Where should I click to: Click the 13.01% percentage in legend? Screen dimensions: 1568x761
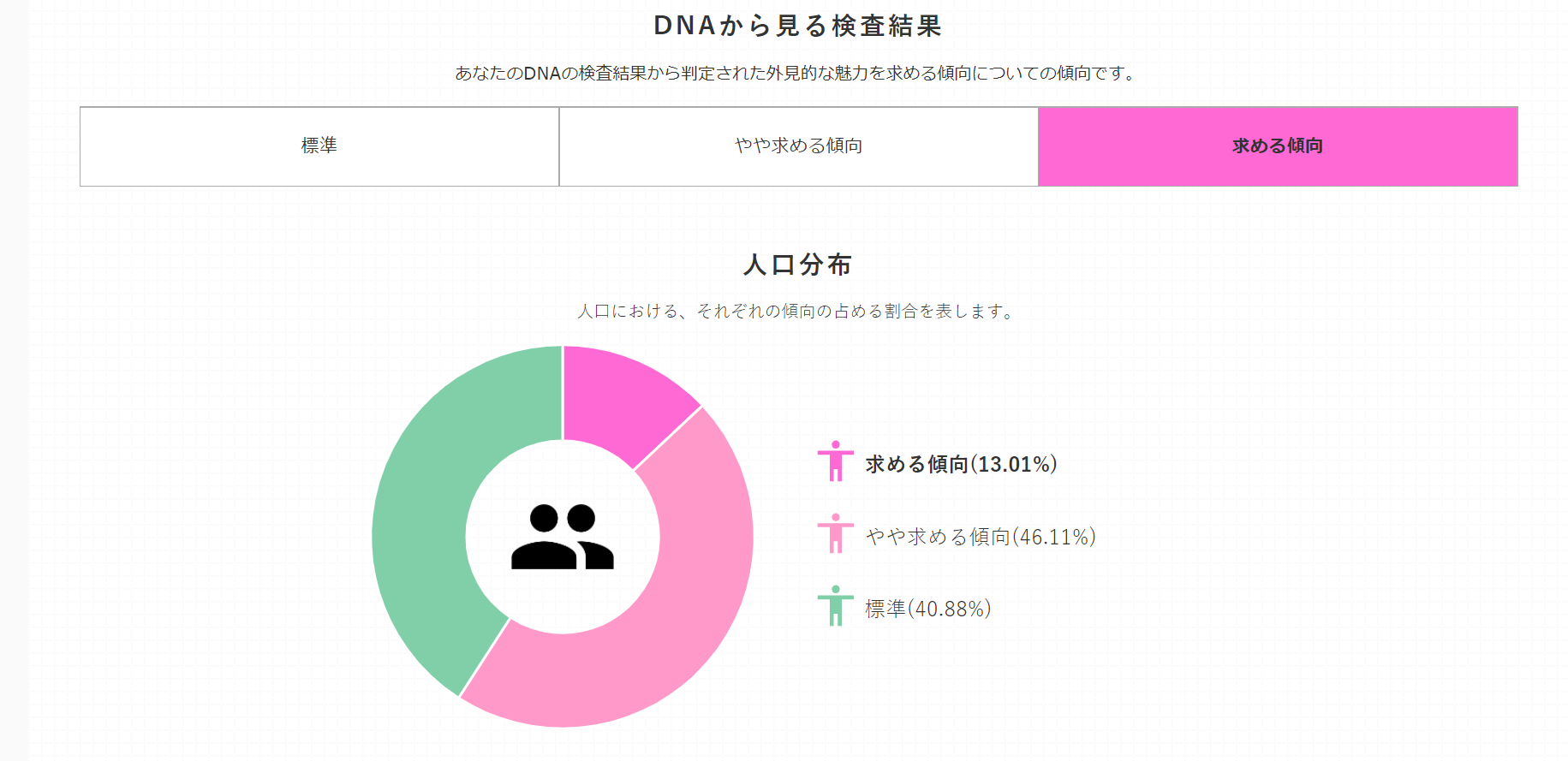click(1014, 464)
